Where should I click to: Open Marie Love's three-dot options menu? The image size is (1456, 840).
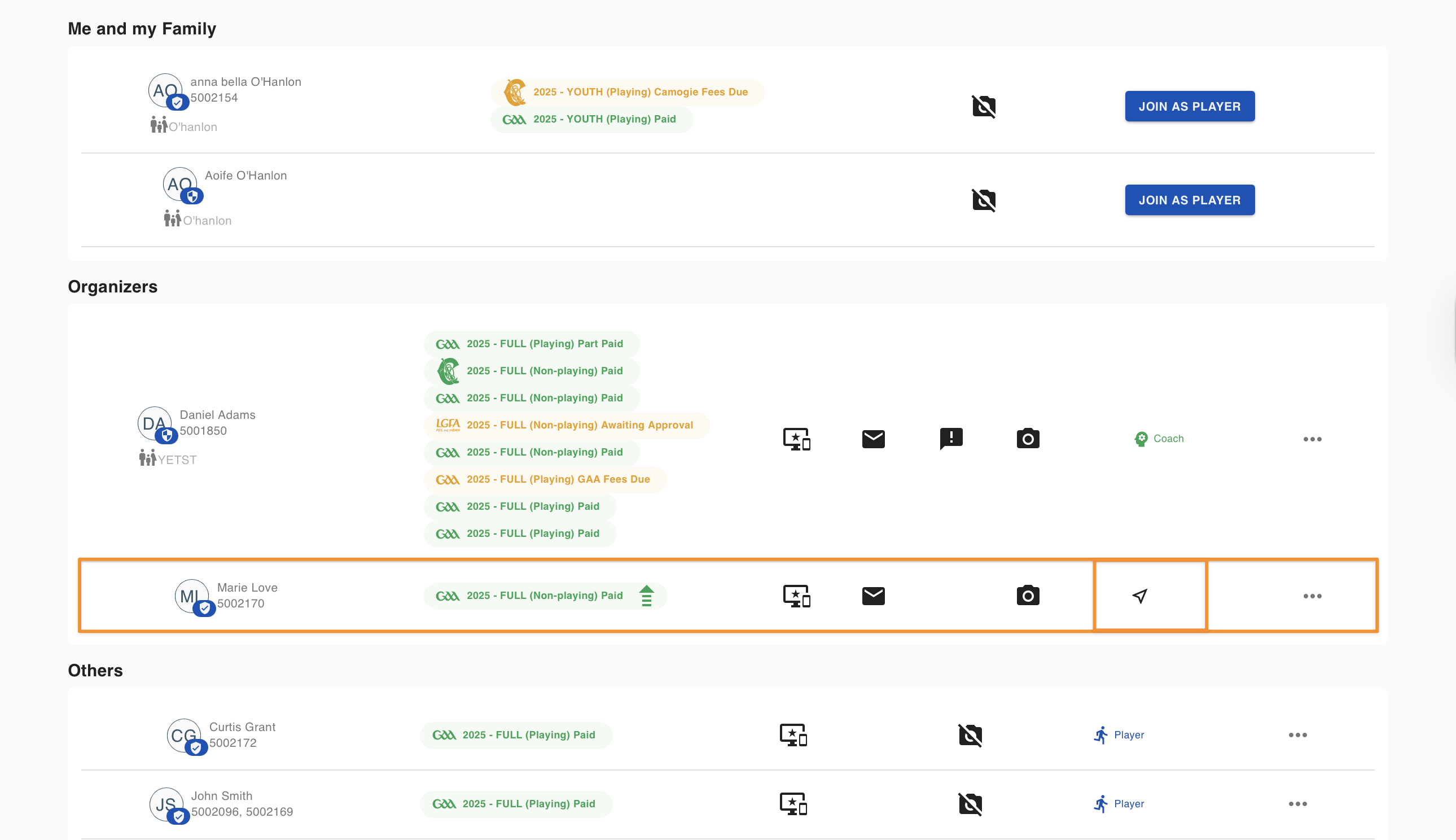point(1312,596)
